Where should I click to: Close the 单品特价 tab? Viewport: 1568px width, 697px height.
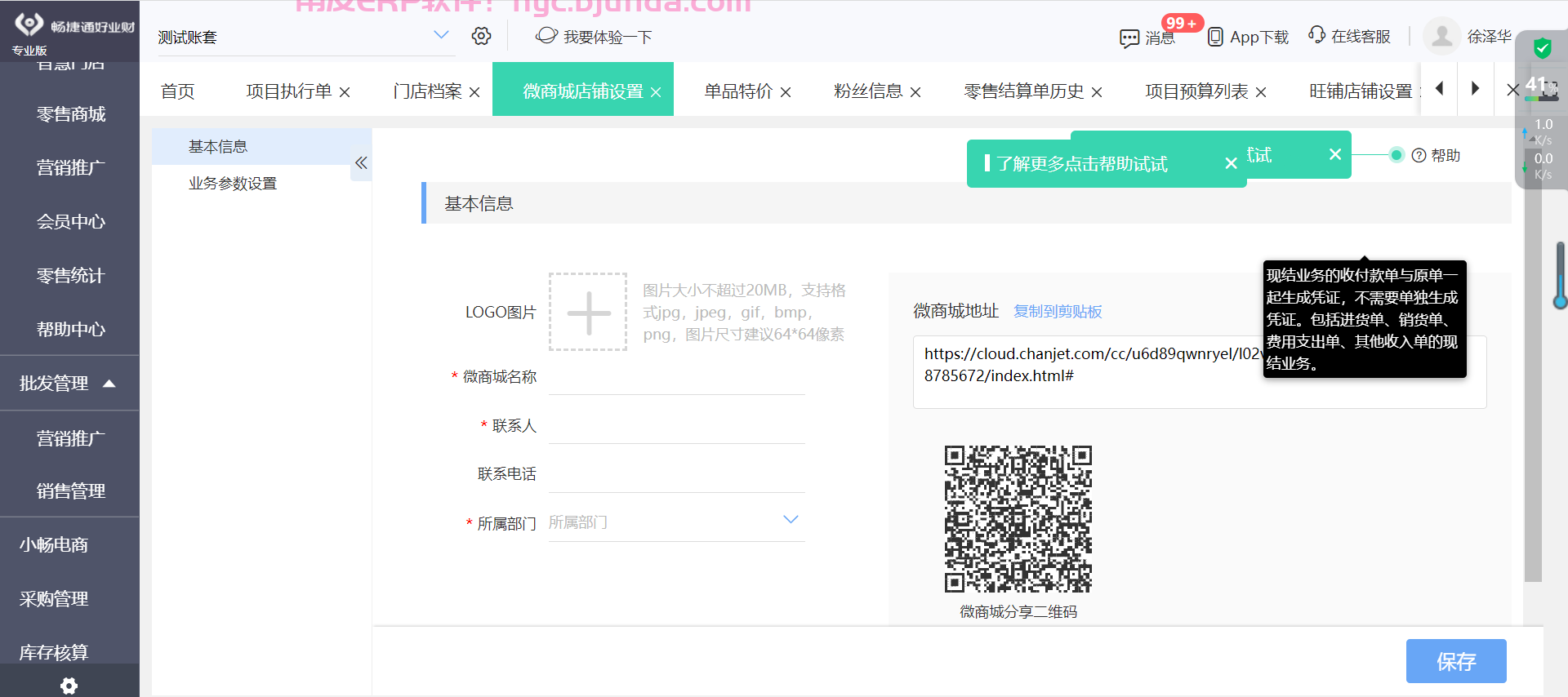tap(786, 92)
